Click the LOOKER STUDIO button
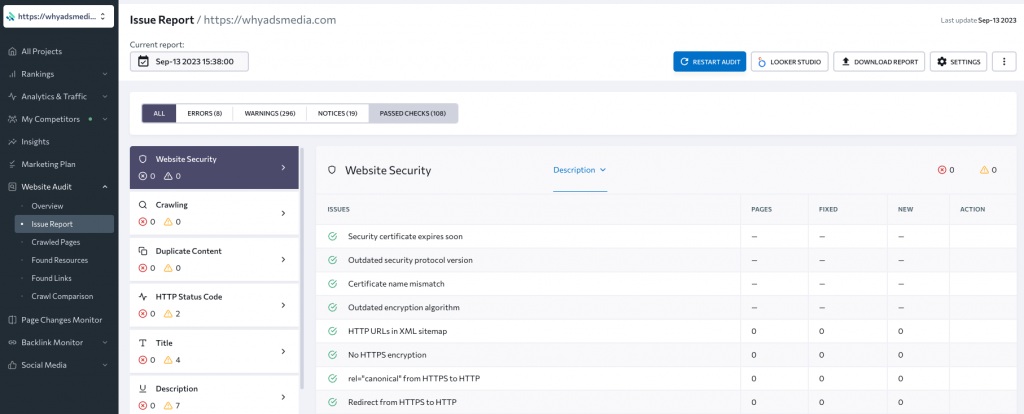 (x=790, y=61)
